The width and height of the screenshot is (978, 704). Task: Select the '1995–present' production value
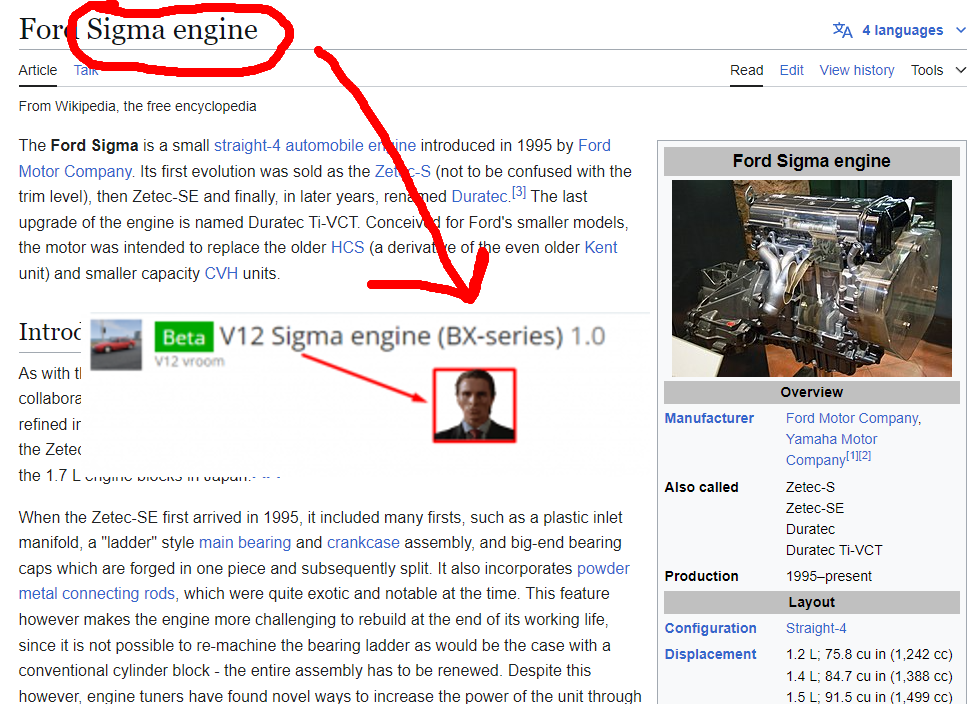coord(829,576)
